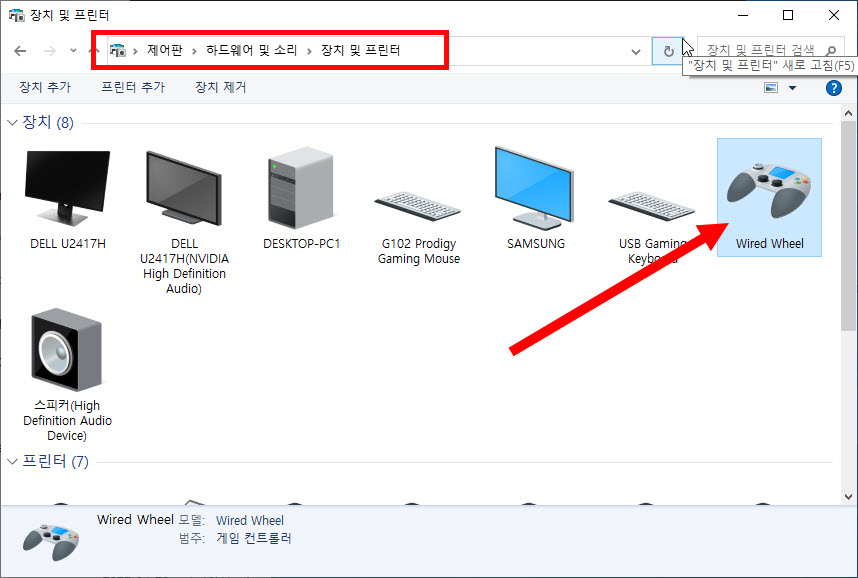Click the vertical scrollbar up arrow
Image resolution: width=858 pixels, height=578 pixels.
click(848, 113)
